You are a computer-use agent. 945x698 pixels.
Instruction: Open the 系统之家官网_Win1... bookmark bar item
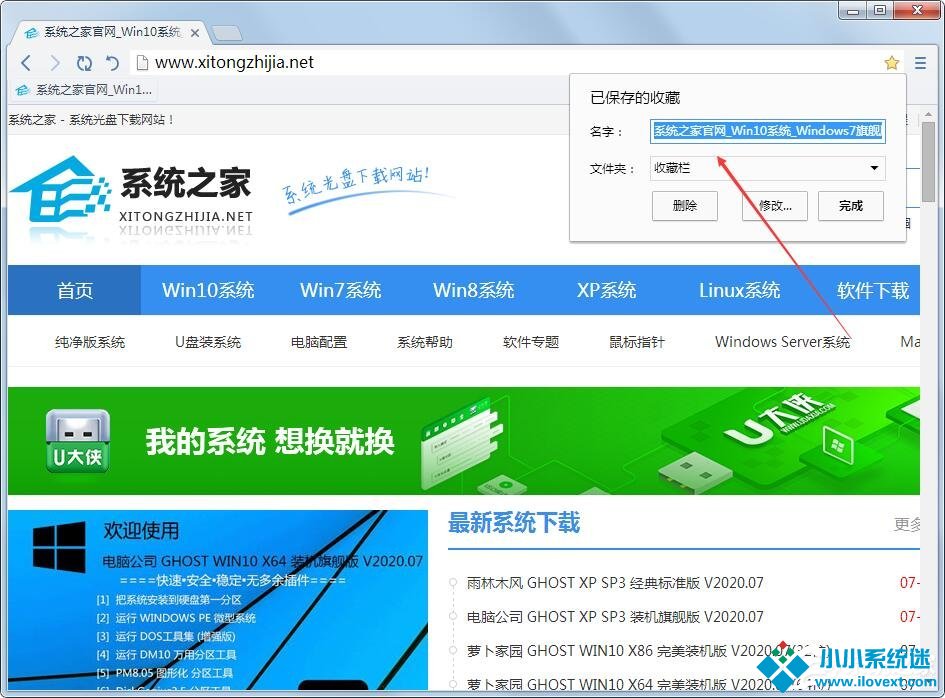84,90
